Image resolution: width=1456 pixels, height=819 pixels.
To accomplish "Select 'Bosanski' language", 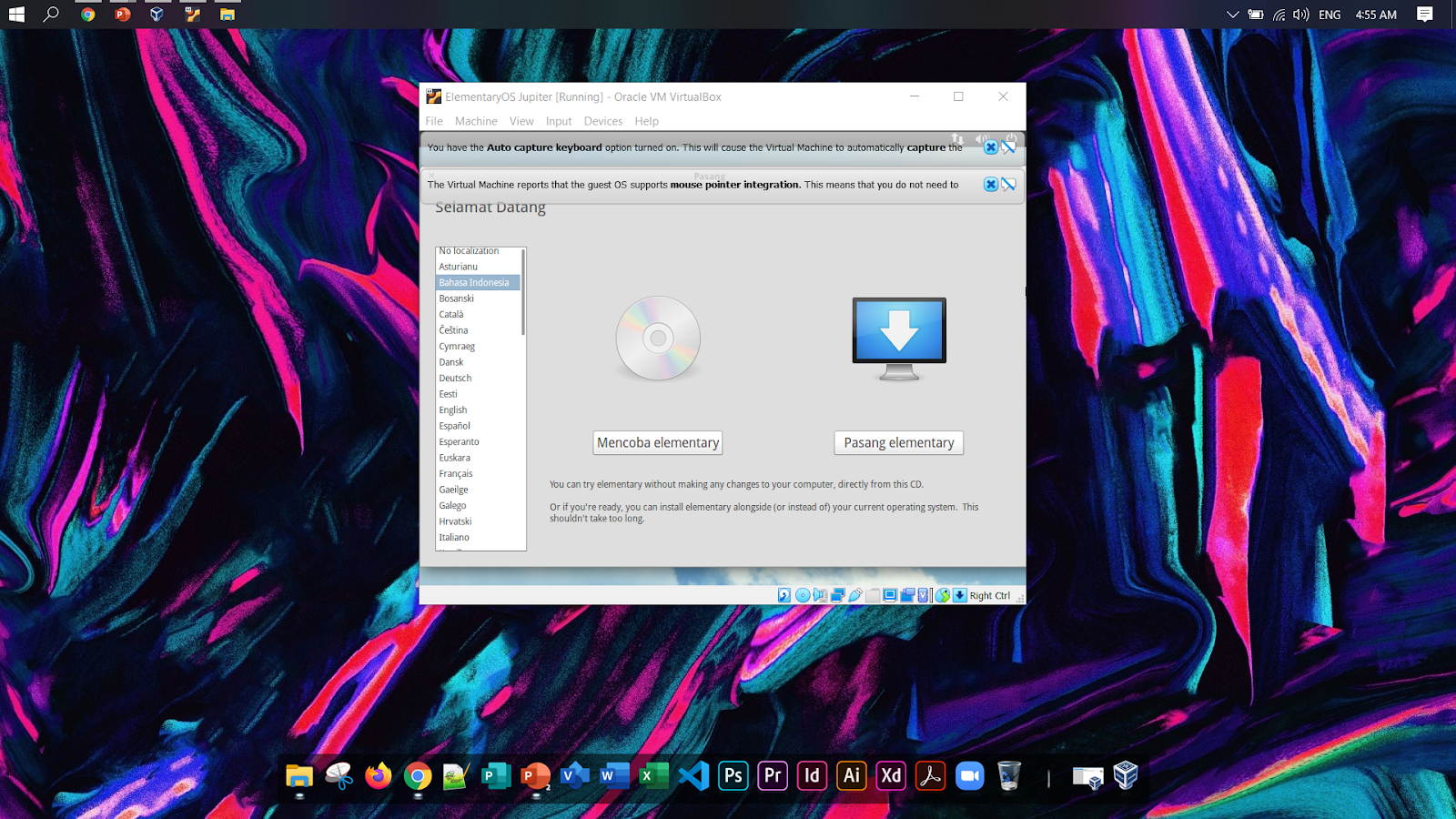I will tap(478, 298).
